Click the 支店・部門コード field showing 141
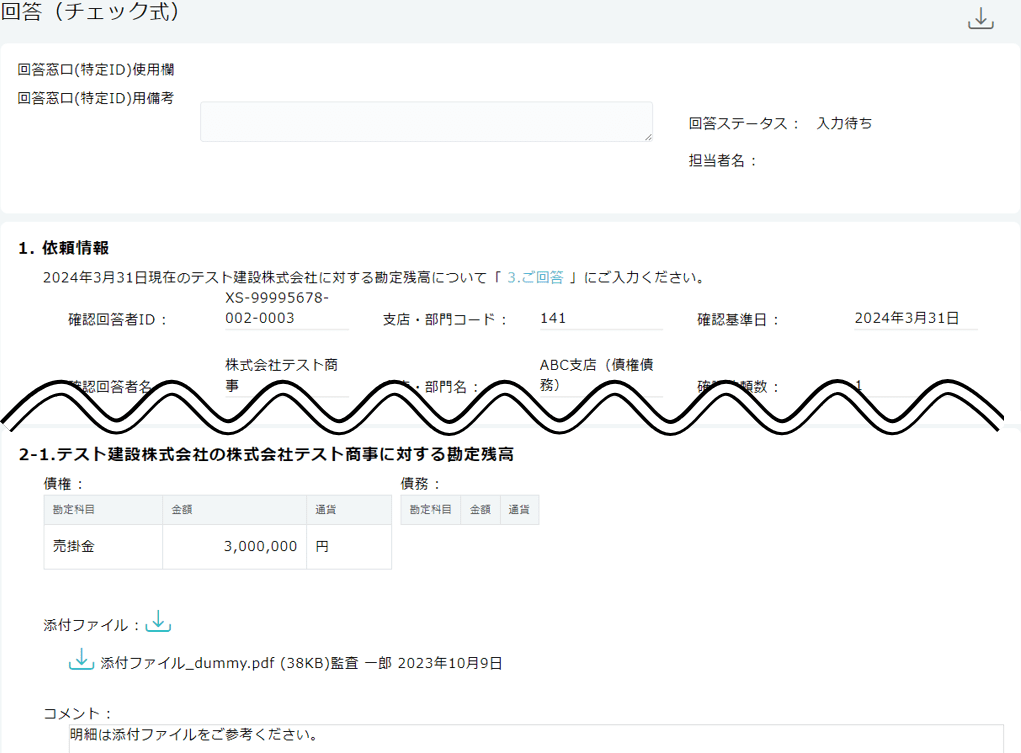Viewport: 1021px width, 753px height. (600, 318)
